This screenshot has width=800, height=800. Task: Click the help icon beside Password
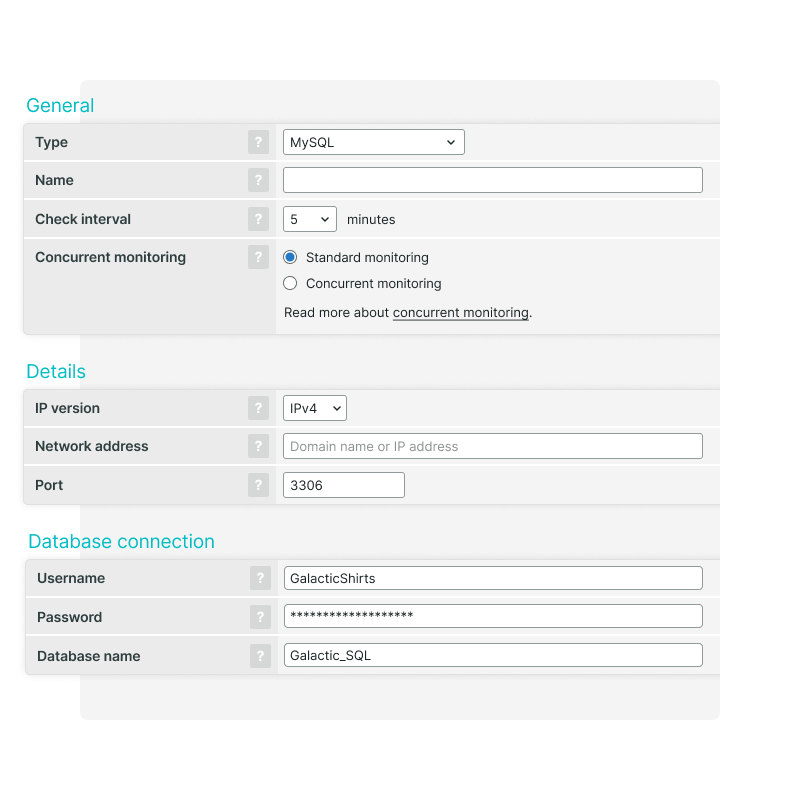[260, 617]
